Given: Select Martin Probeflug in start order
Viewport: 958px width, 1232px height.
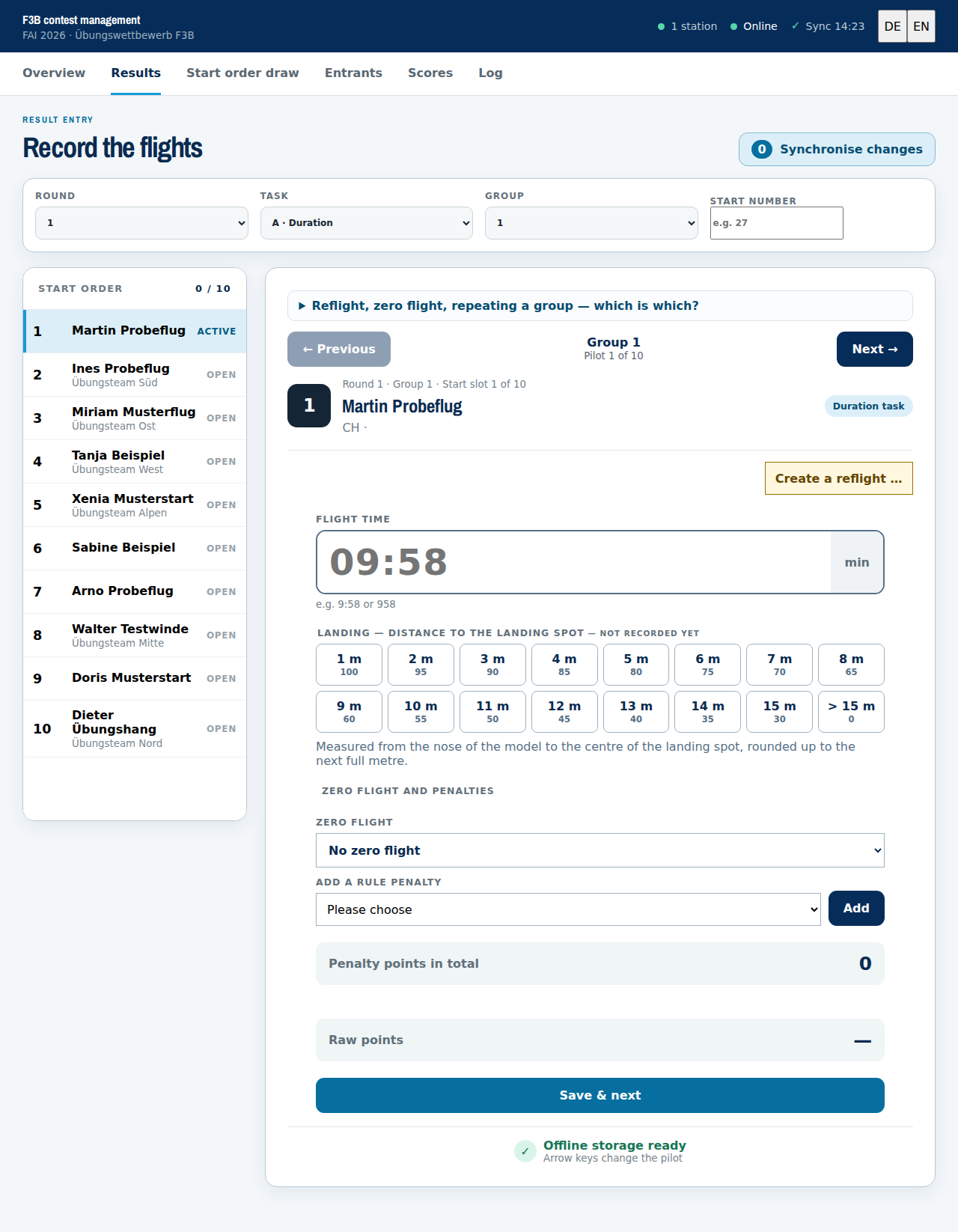Looking at the screenshot, I should (135, 331).
